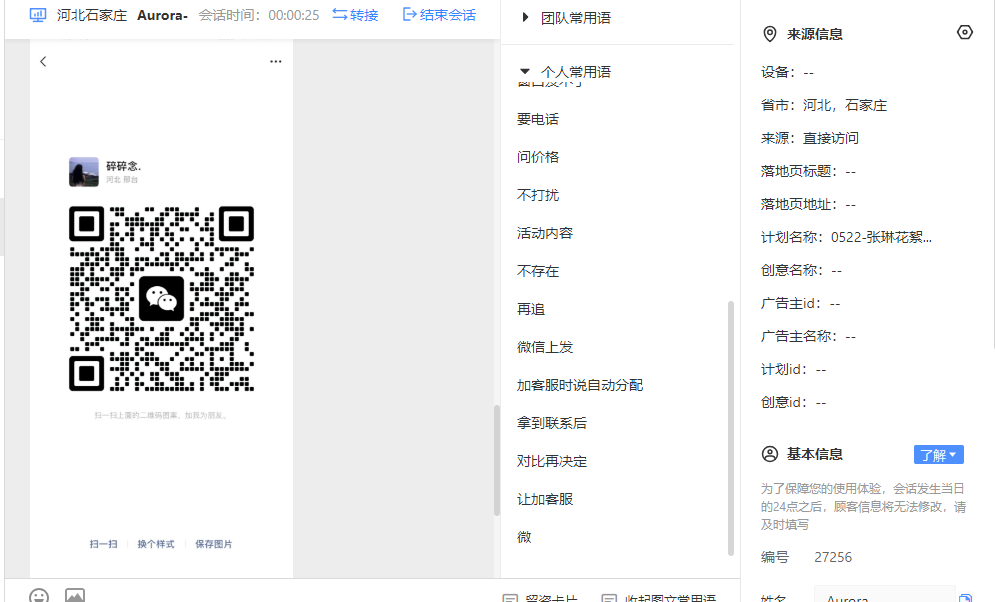Click the 碎碎念 profile avatar
995x602 pixels.
pos(84,172)
